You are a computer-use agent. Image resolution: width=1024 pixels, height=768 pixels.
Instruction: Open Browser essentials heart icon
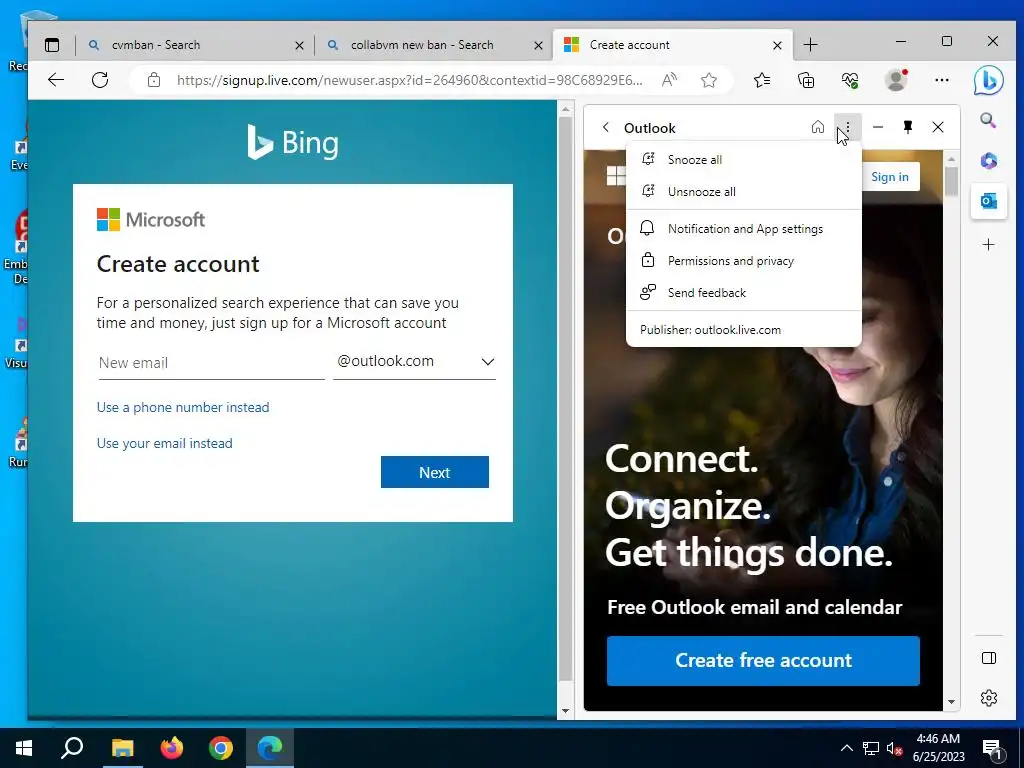point(850,80)
